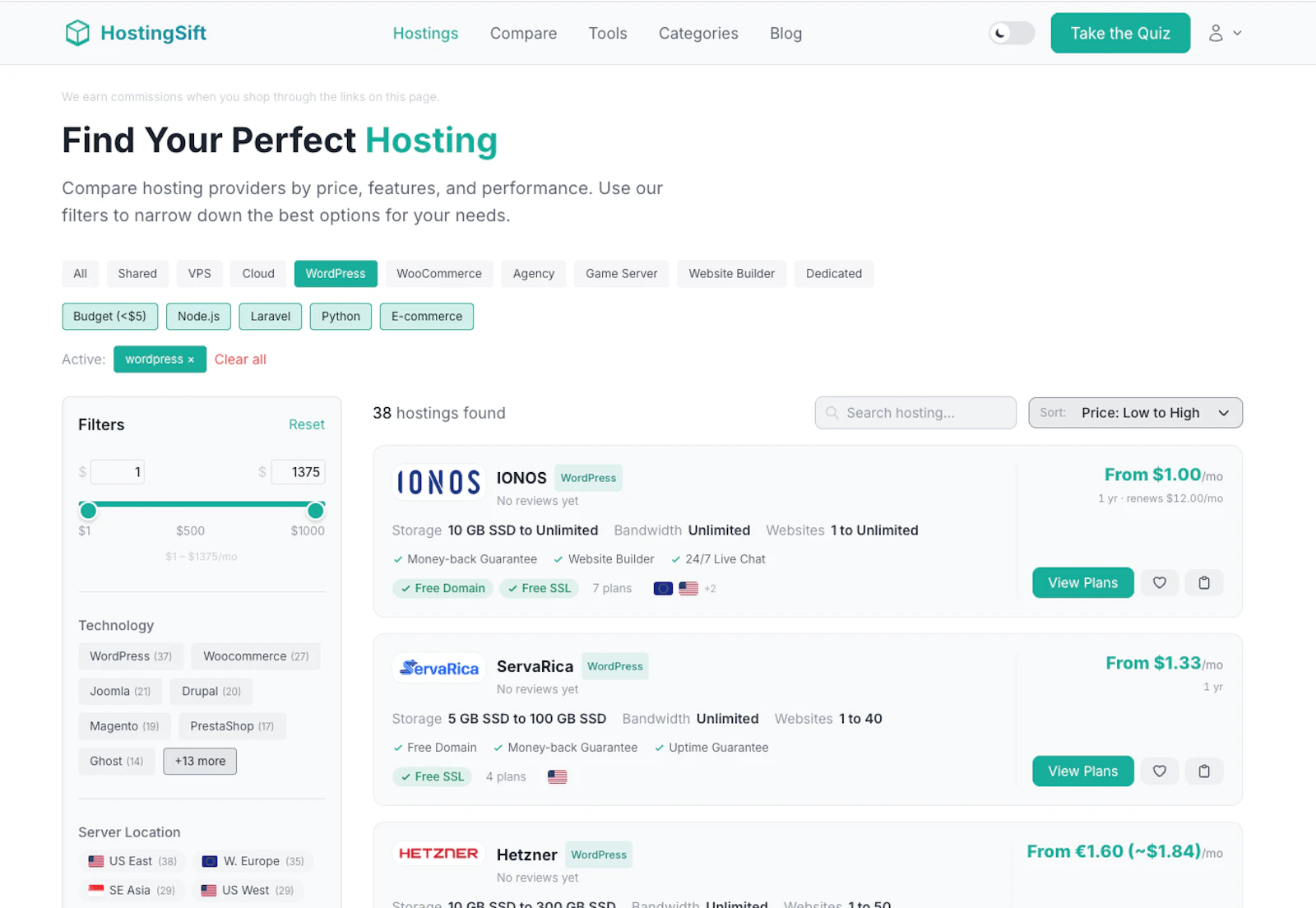Select the Website Builder category tab

click(732, 274)
